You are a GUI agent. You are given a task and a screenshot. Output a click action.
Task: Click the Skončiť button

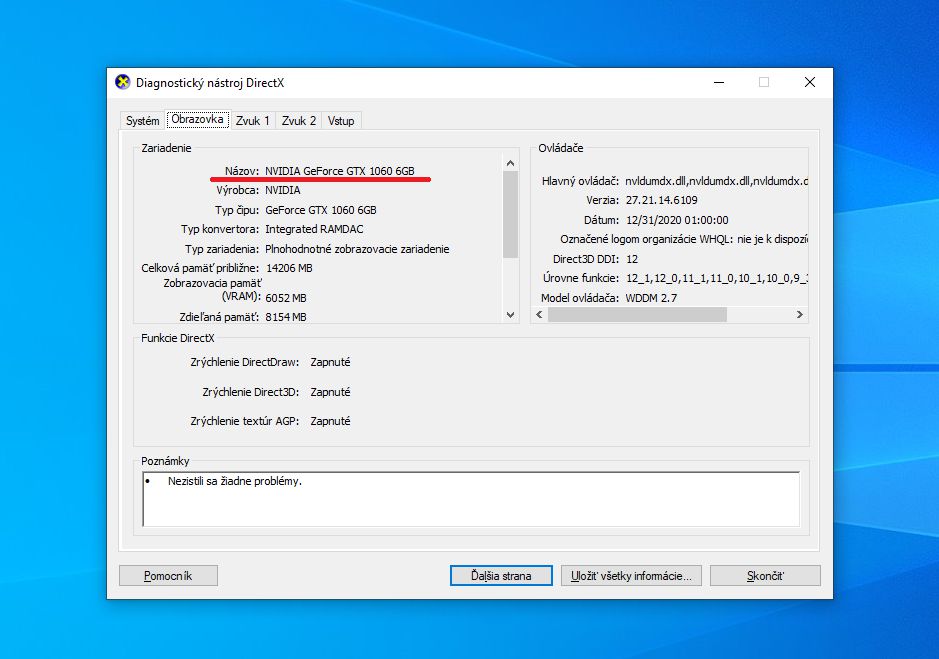pos(765,576)
